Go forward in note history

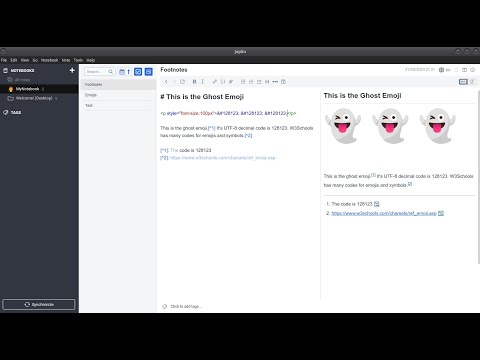(174, 82)
